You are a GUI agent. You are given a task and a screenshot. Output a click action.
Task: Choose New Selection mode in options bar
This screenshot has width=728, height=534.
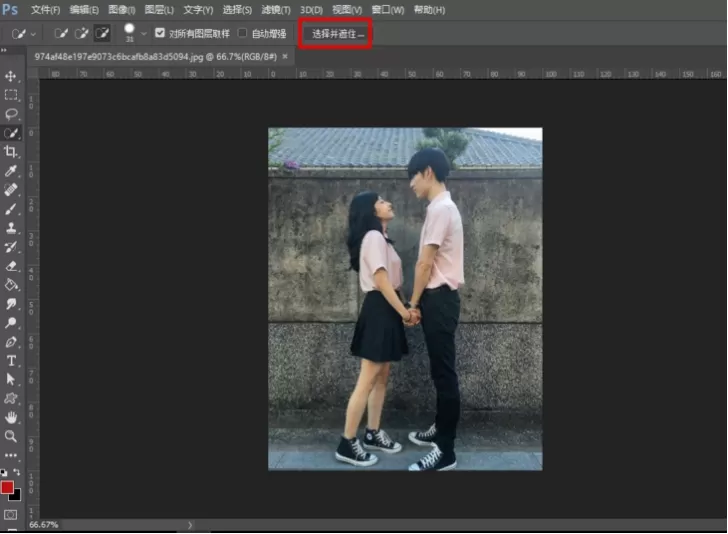point(61,33)
